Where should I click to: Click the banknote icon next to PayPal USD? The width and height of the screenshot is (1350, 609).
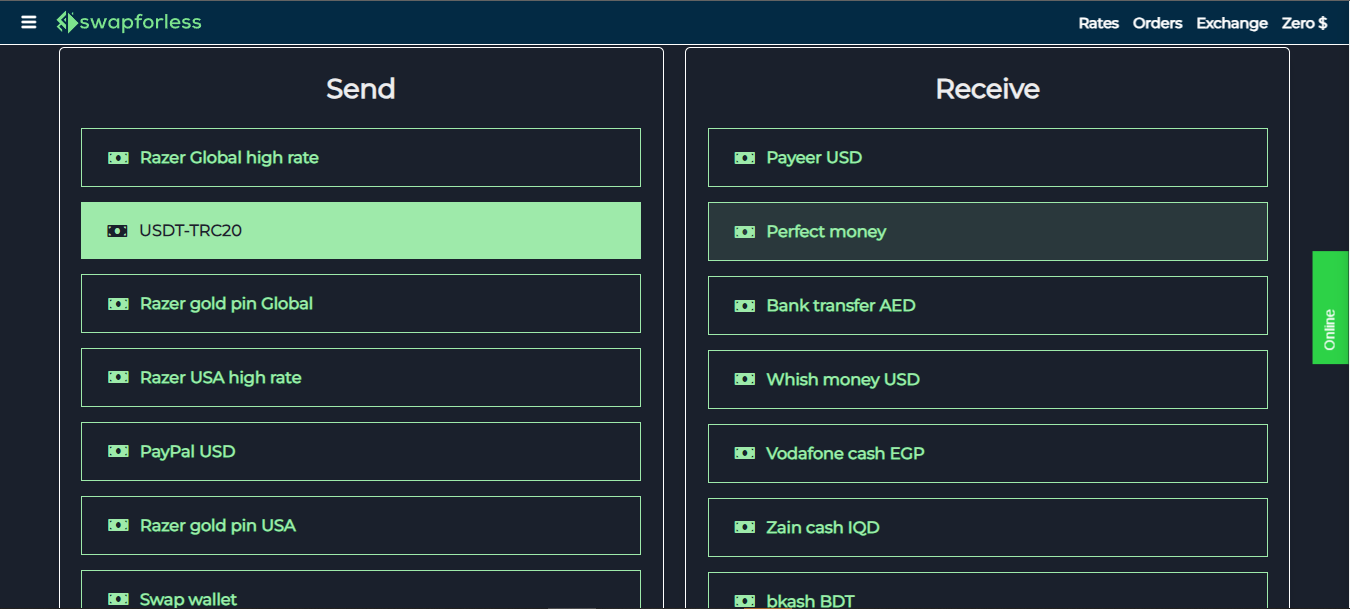click(117, 451)
